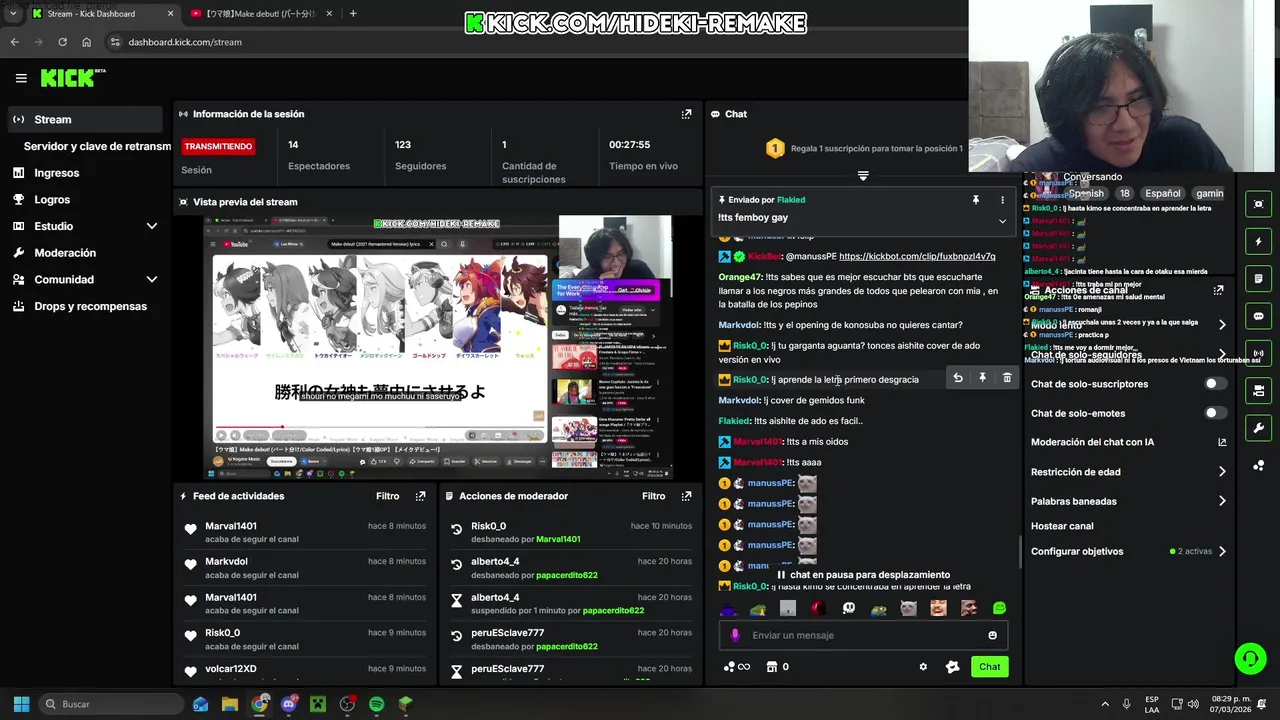Unpin the pinned message from Flakied
This screenshot has width=1280, height=720.
(x=975, y=200)
